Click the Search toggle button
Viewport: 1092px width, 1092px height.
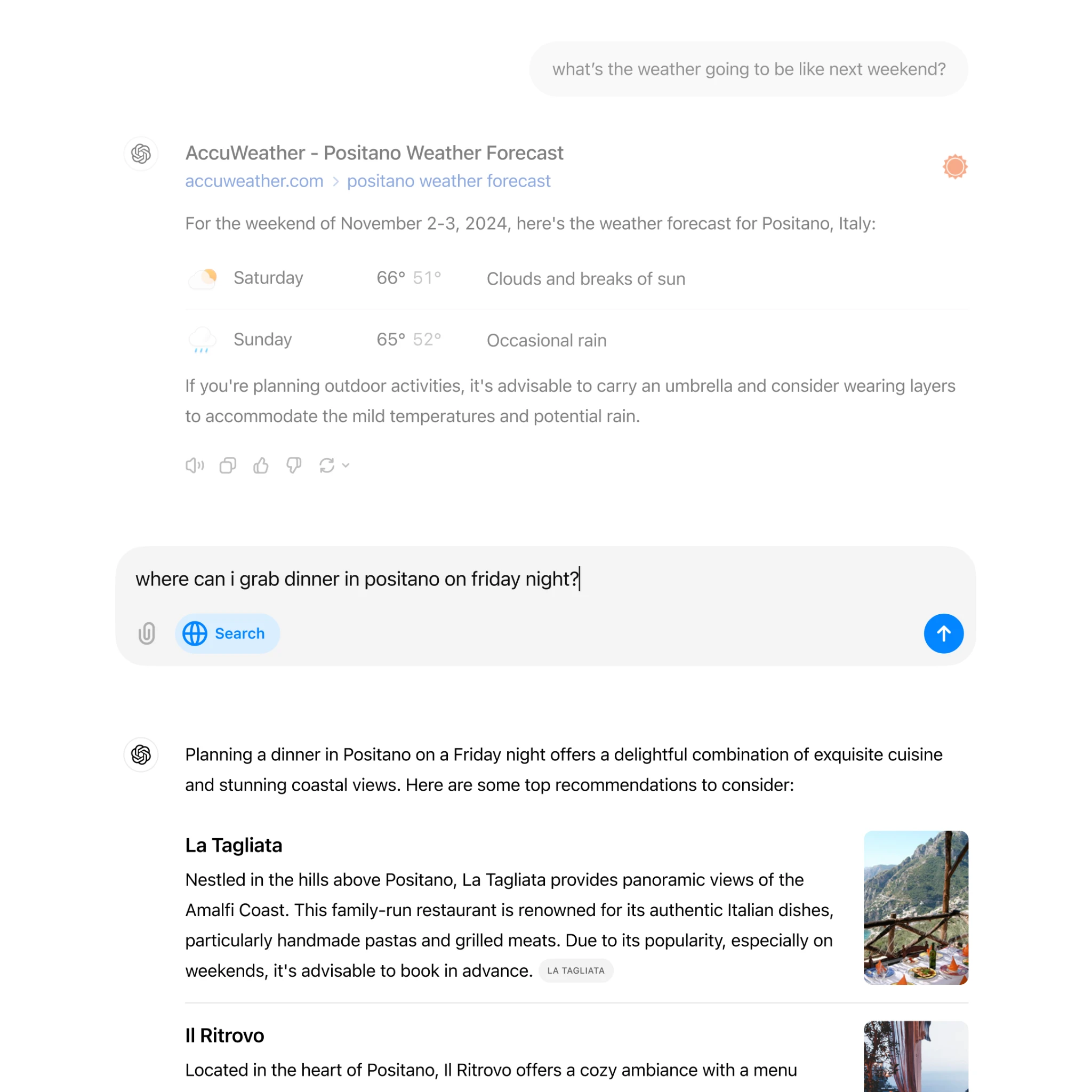coord(225,633)
